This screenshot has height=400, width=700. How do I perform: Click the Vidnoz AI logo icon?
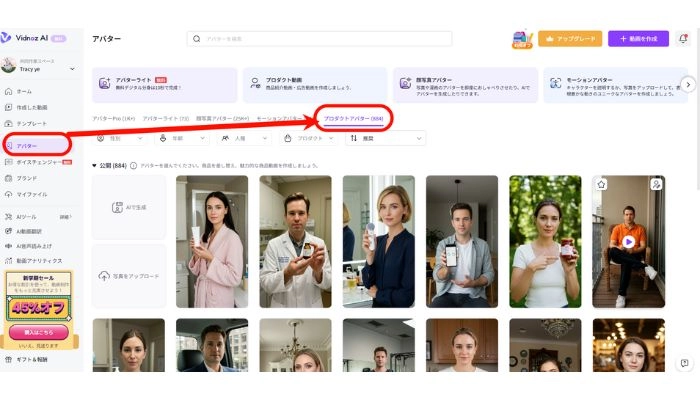click(x=6, y=38)
